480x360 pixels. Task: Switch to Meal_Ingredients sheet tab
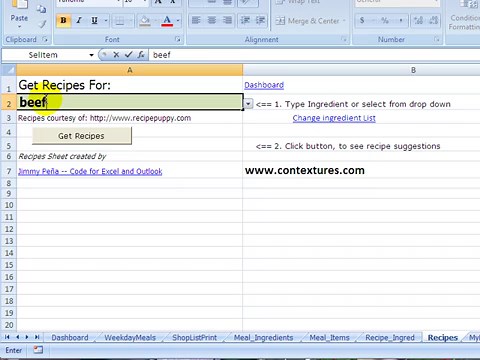click(263, 338)
